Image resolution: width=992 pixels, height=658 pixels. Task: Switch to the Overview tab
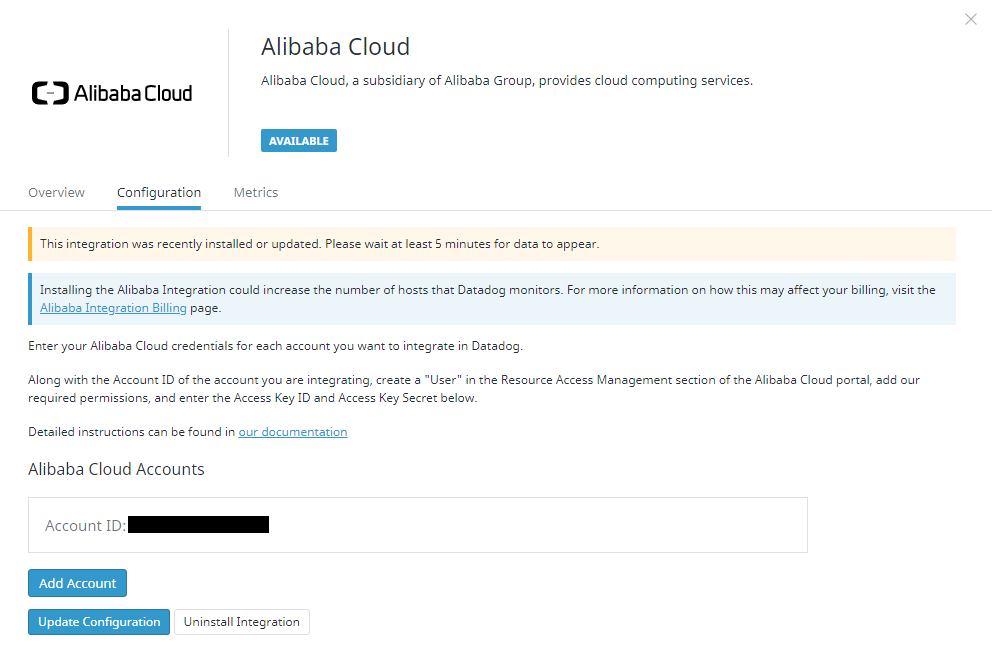(x=56, y=192)
